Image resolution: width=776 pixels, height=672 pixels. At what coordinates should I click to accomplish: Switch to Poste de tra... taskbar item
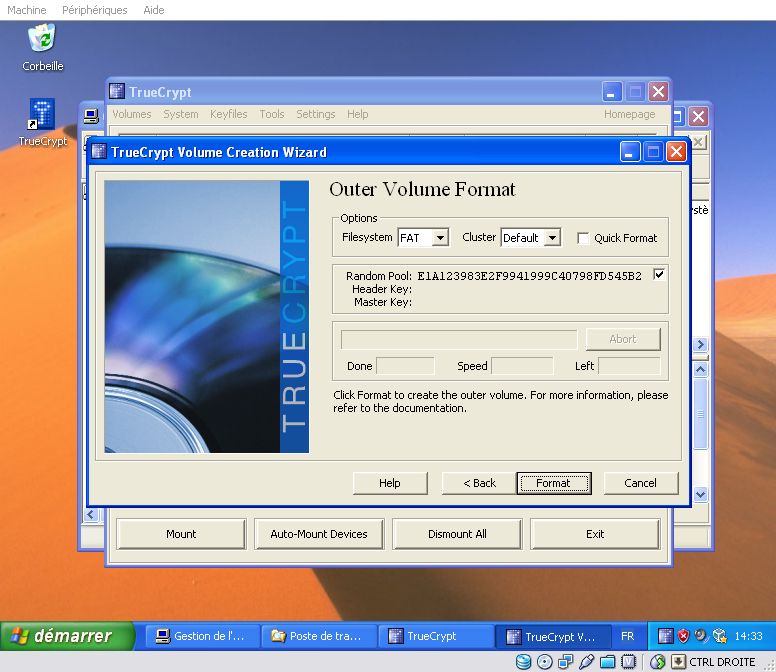[x=319, y=636]
